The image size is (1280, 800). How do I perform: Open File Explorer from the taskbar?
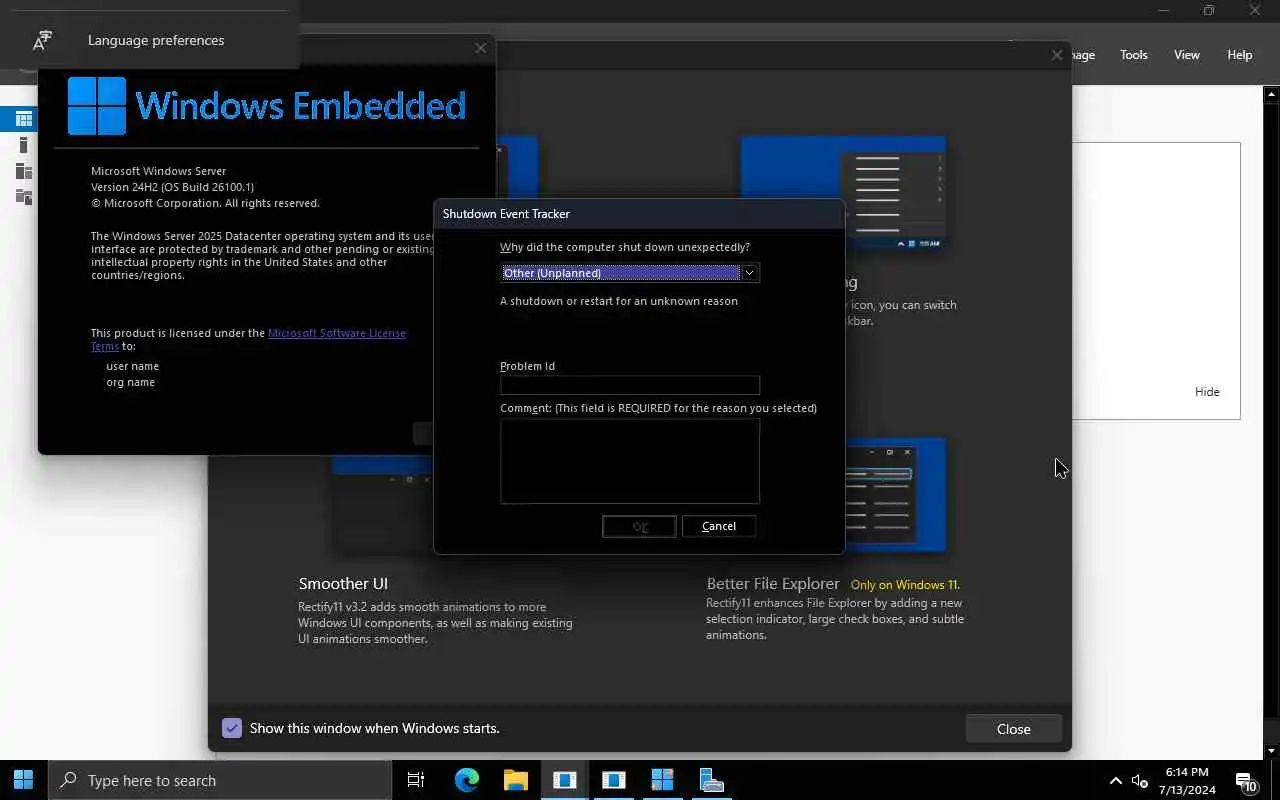point(515,780)
